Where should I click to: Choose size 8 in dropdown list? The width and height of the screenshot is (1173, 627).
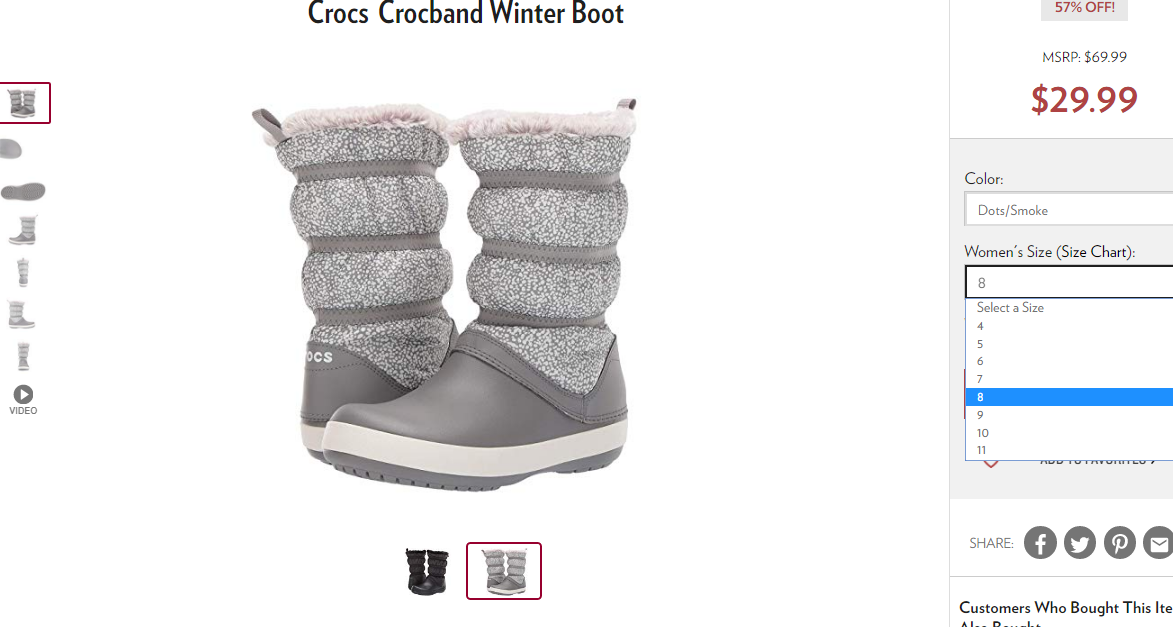(1069, 397)
